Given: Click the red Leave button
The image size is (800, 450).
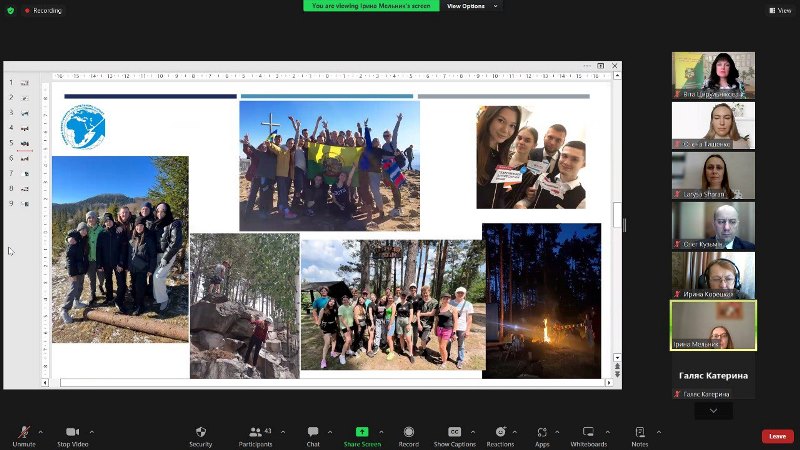Looking at the screenshot, I should pyautogui.click(x=777, y=436).
